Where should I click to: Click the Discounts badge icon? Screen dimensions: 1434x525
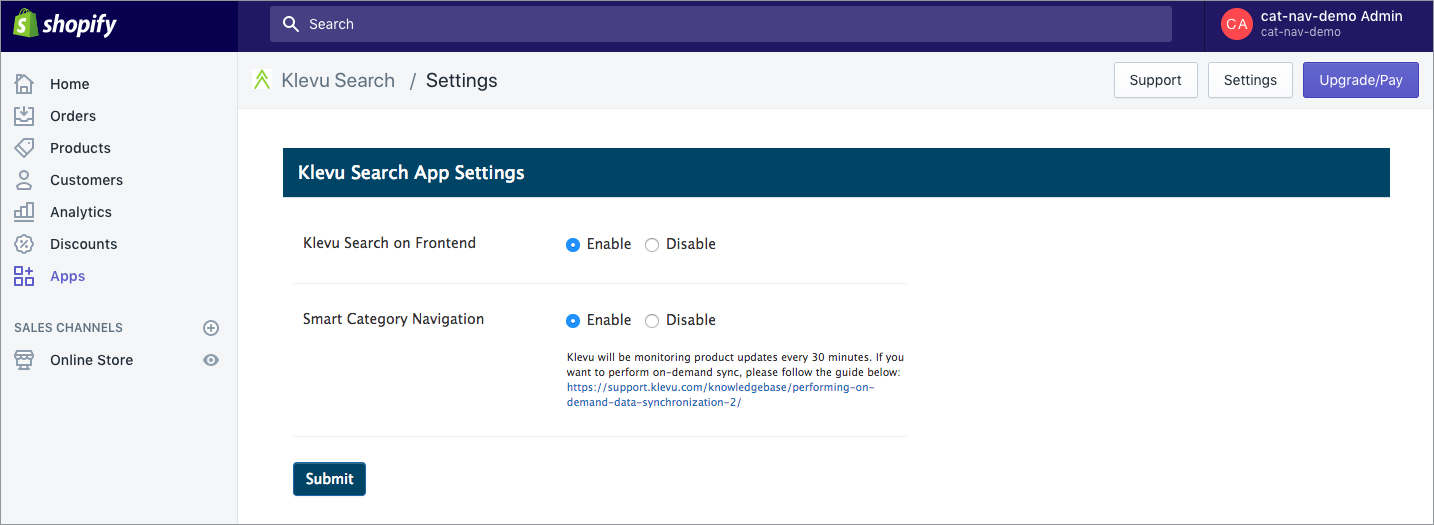pyautogui.click(x=24, y=244)
